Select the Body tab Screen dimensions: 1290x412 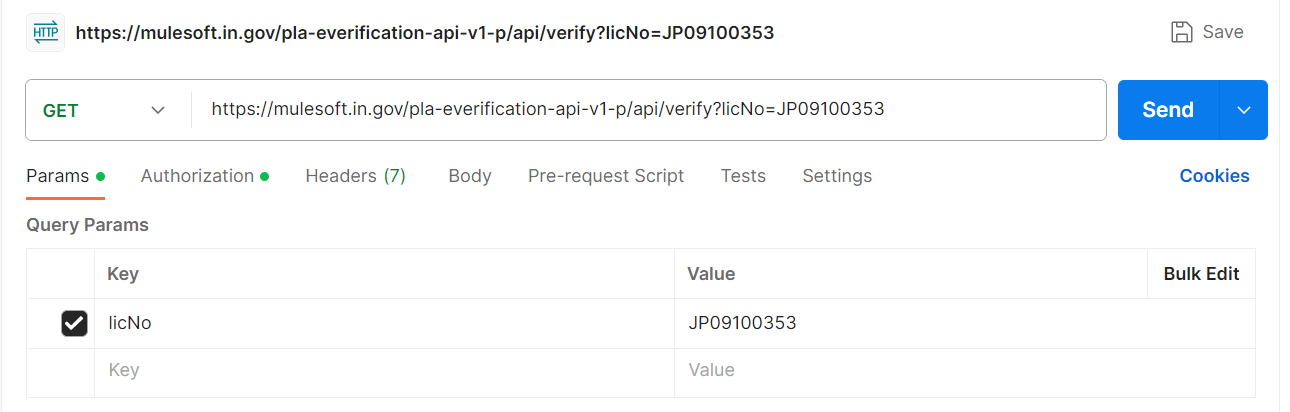(469, 176)
